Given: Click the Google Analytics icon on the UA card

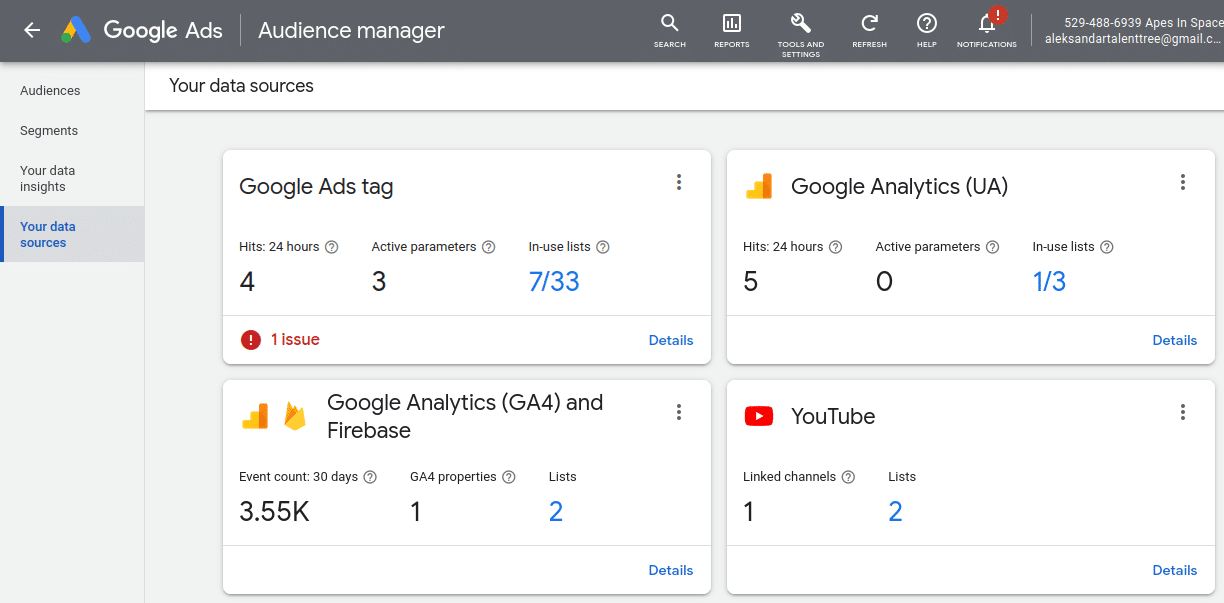Looking at the screenshot, I should coord(760,185).
